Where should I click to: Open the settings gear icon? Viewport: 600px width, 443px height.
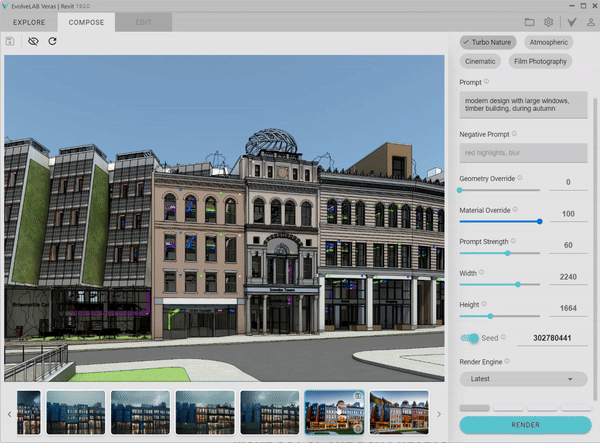548,22
